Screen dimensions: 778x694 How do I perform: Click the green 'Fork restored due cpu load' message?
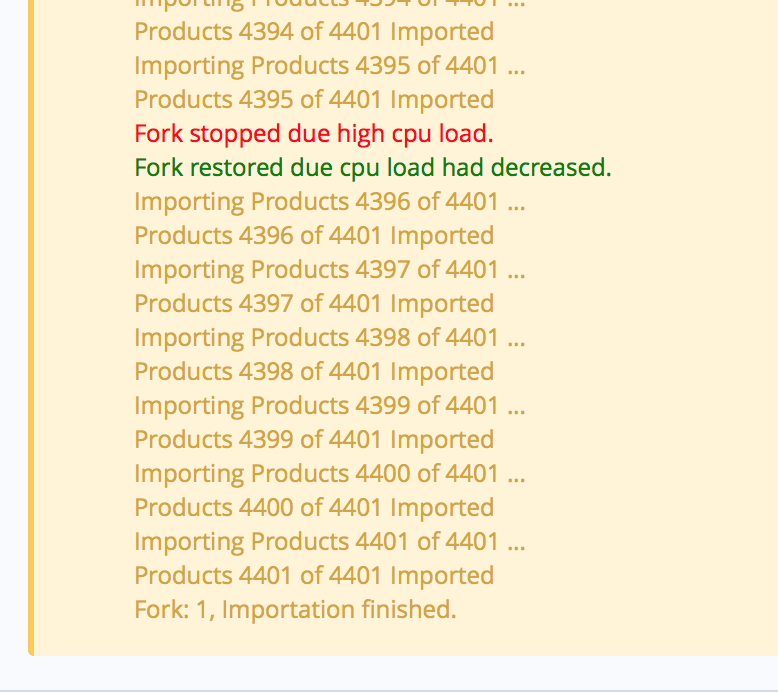tap(373, 168)
